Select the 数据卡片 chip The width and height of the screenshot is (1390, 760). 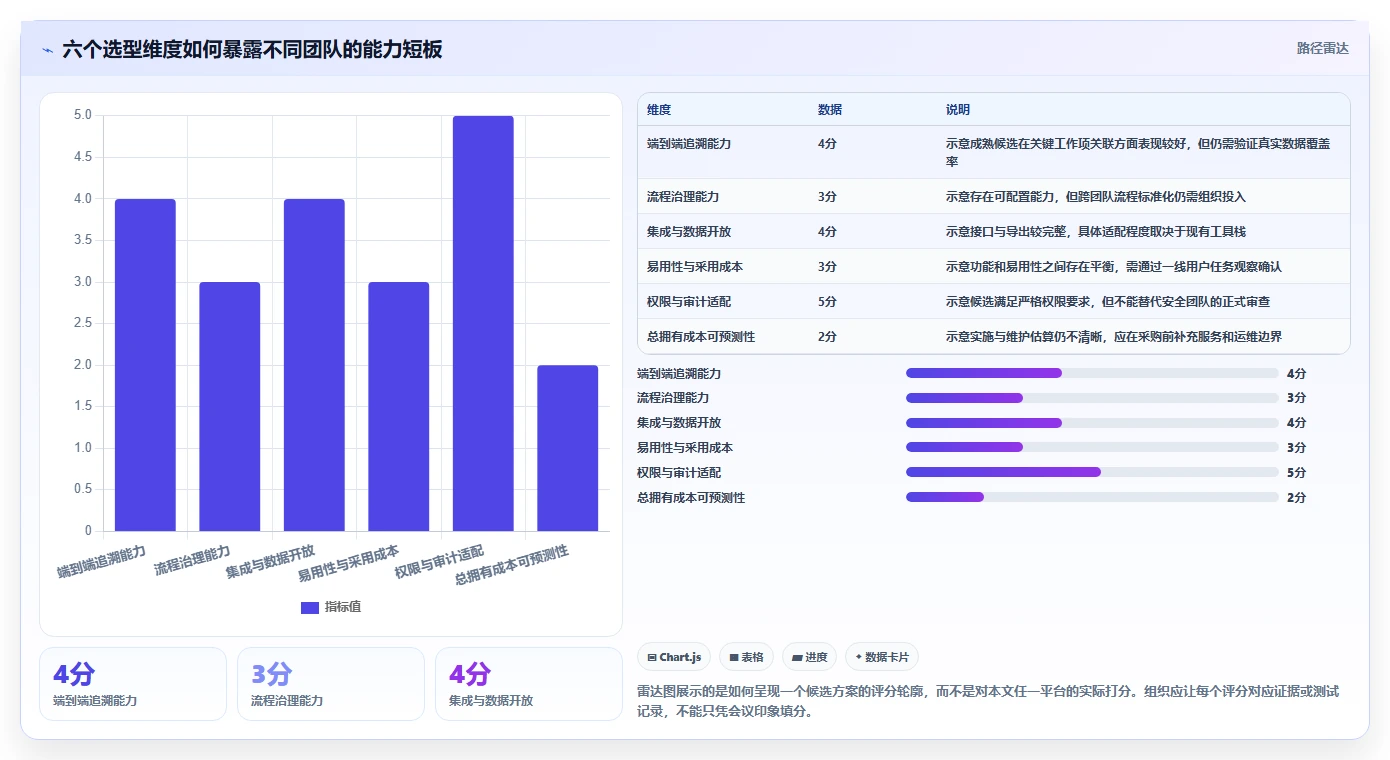click(x=881, y=657)
